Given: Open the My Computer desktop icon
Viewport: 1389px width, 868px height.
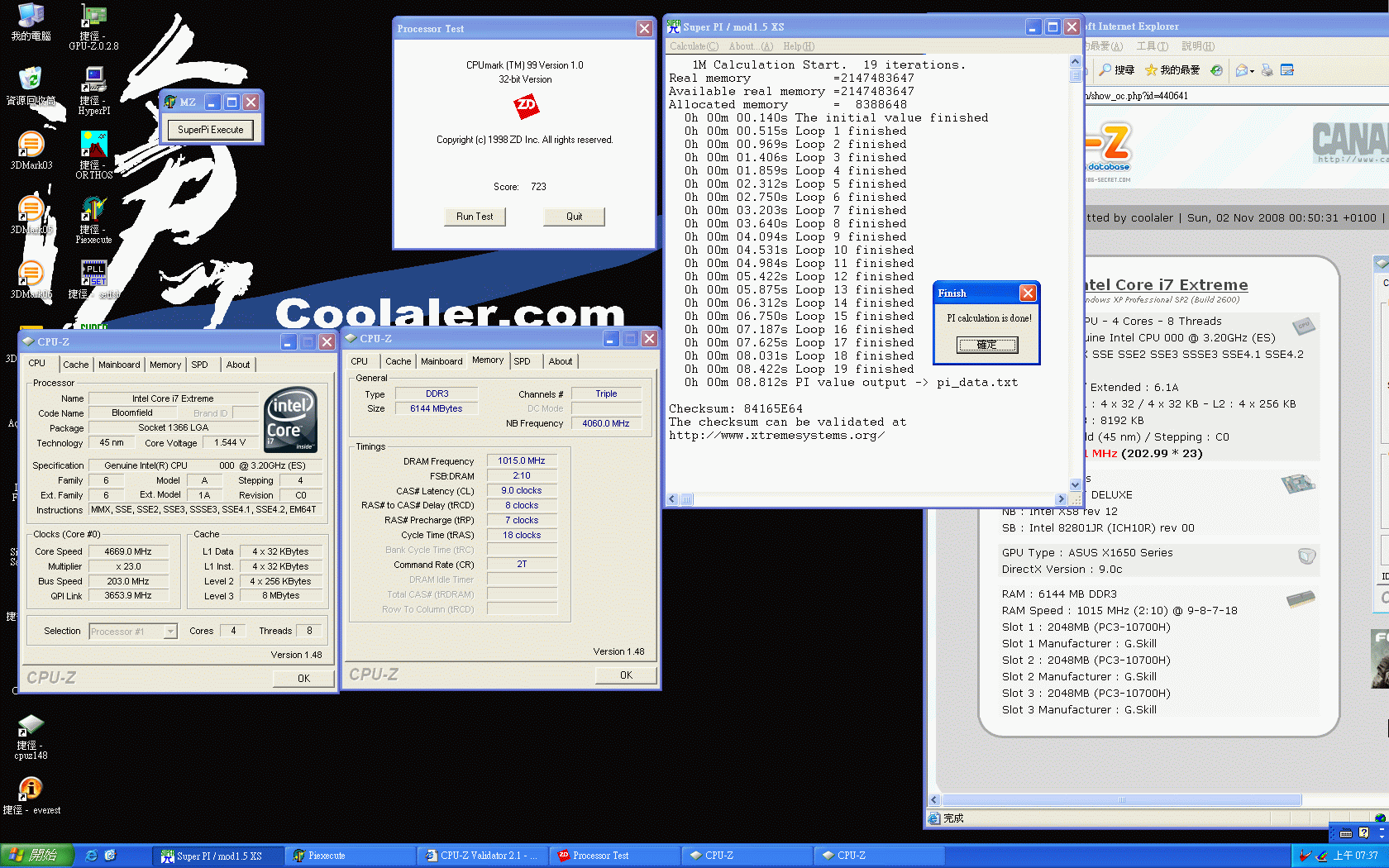Looking at the screenshot, I should 31,22.
